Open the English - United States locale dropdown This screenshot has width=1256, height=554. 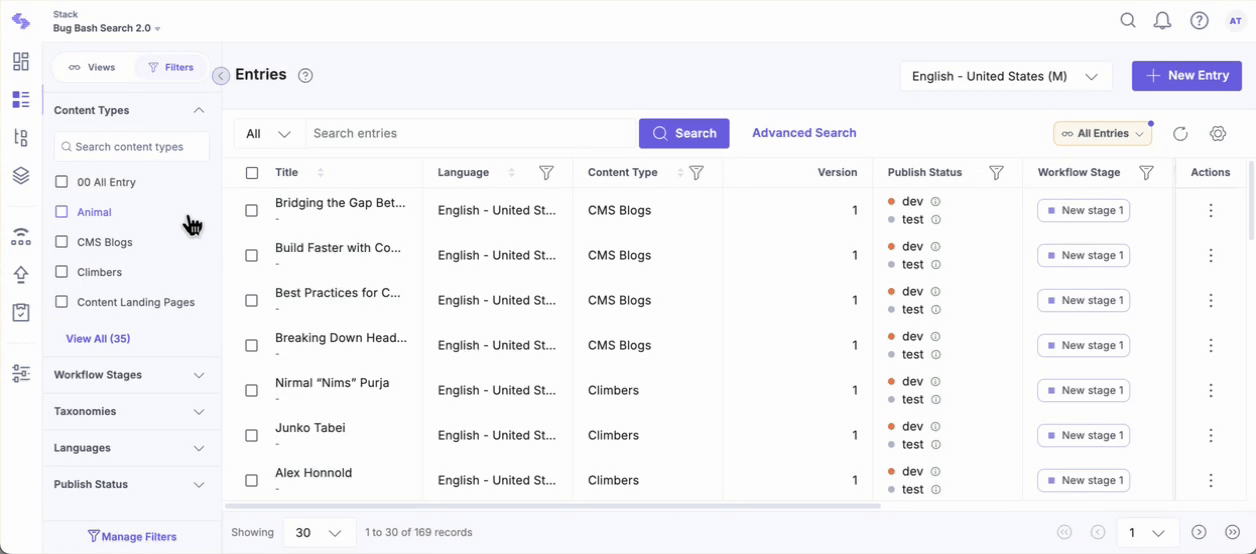tap(1006, 76)
